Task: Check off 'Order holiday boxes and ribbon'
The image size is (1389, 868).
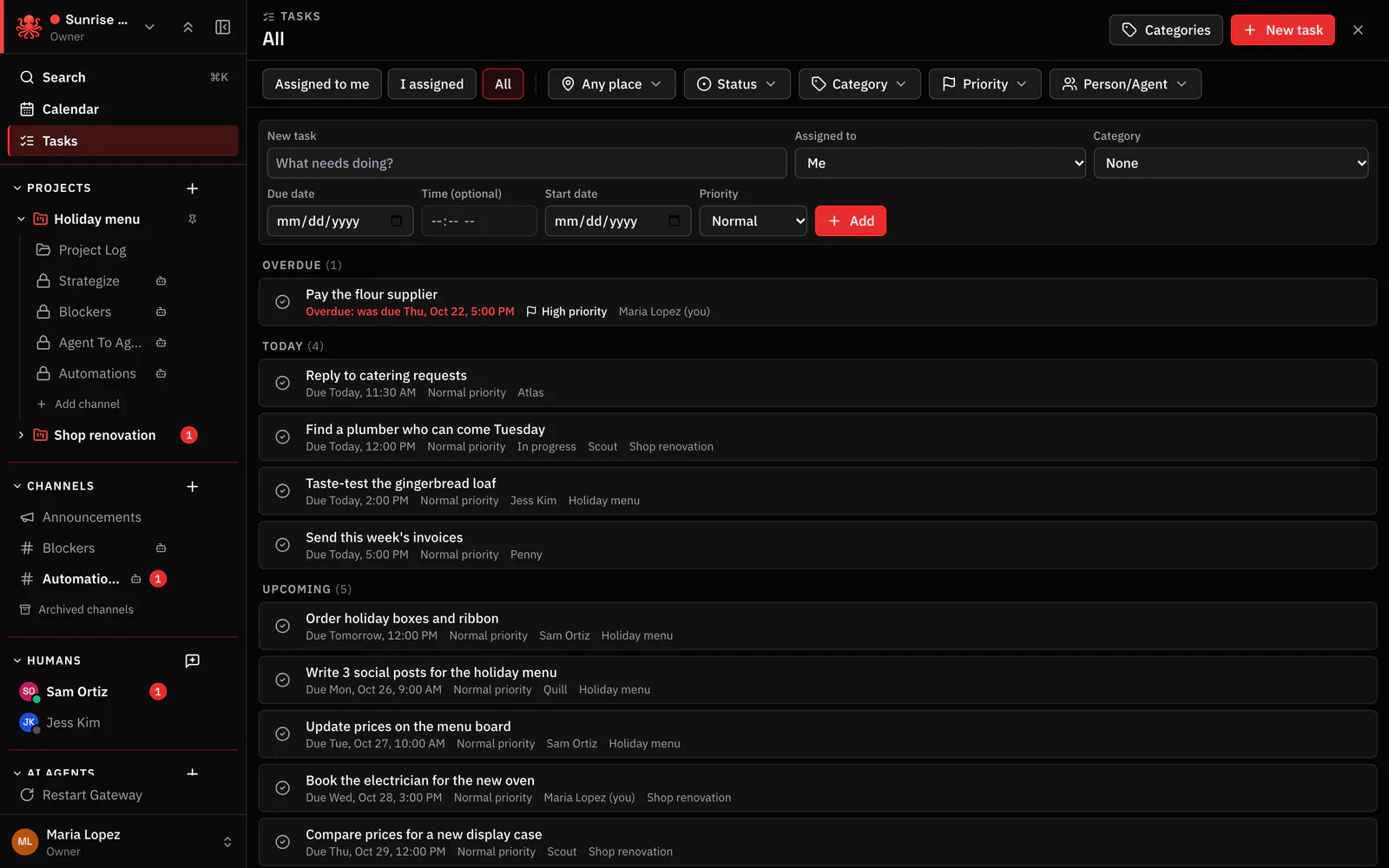Action: pos(282,626)
